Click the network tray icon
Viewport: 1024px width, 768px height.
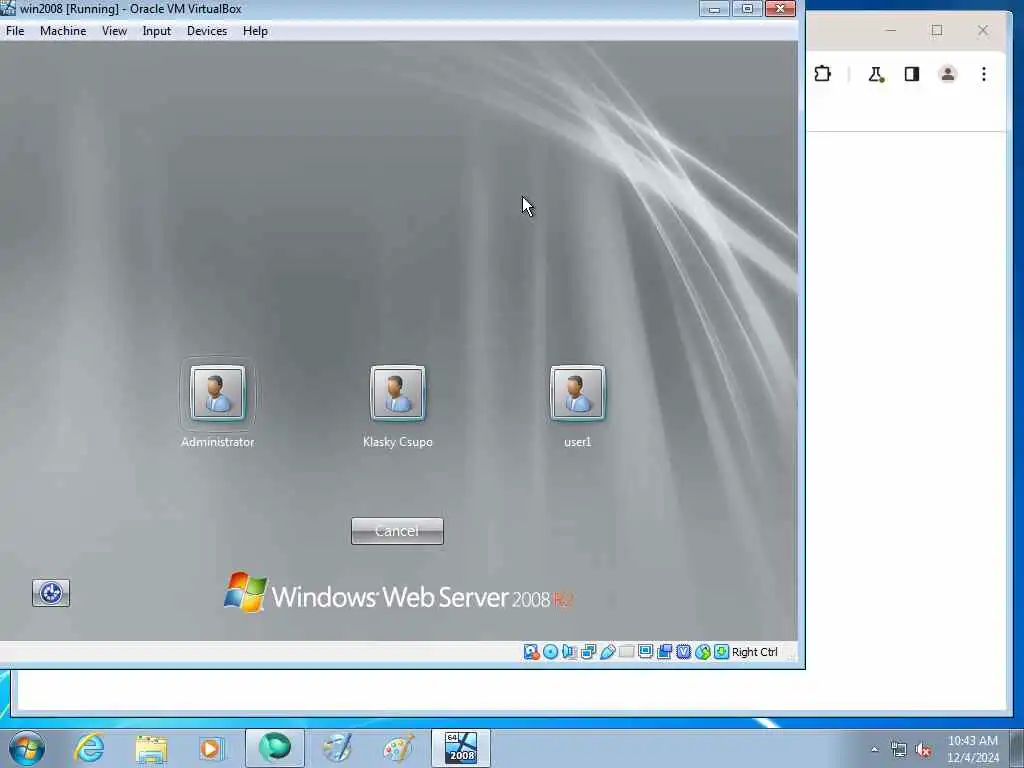click(899, 750)
